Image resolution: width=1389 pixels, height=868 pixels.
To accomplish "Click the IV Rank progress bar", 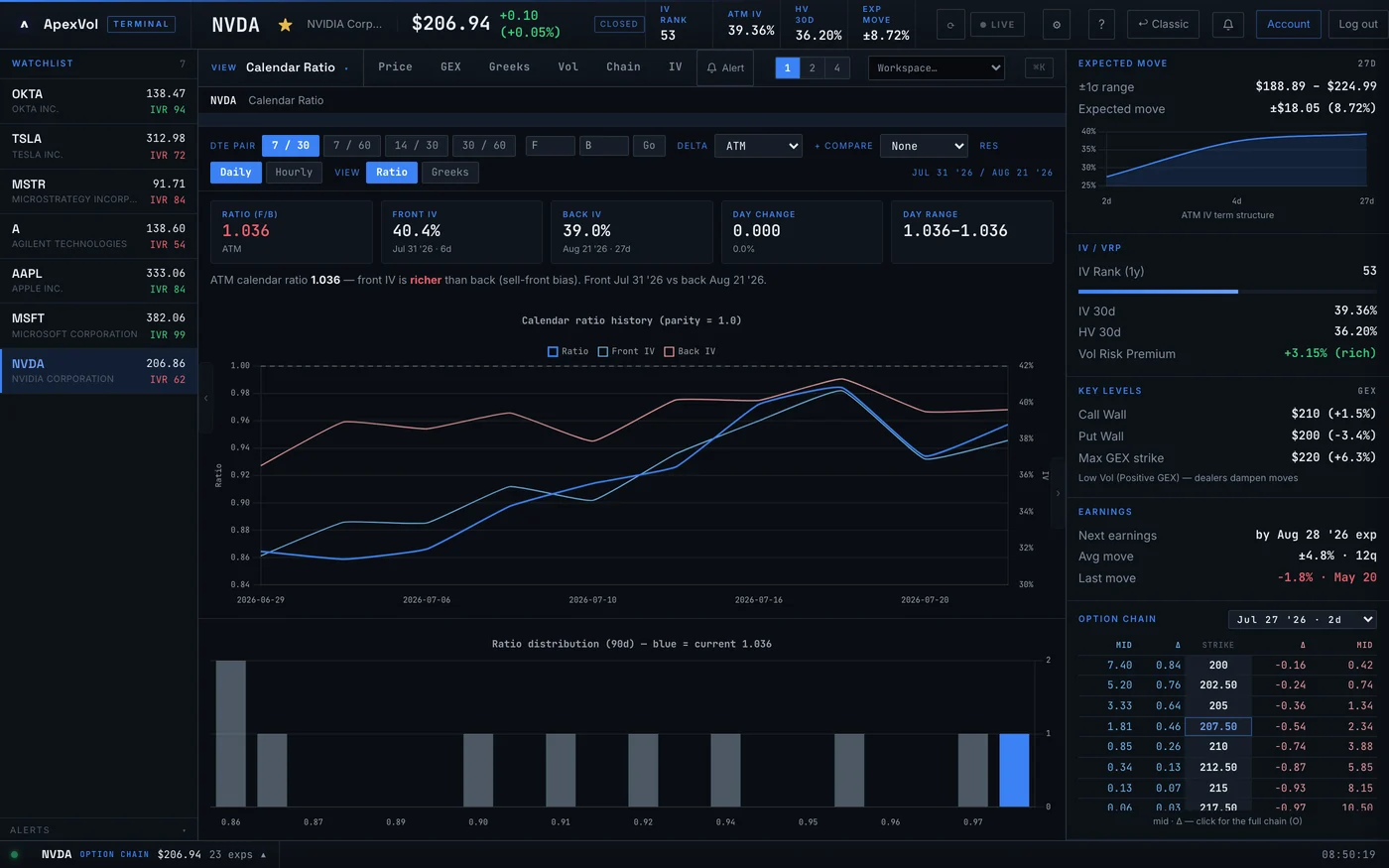I will (x=1227, y=292).
